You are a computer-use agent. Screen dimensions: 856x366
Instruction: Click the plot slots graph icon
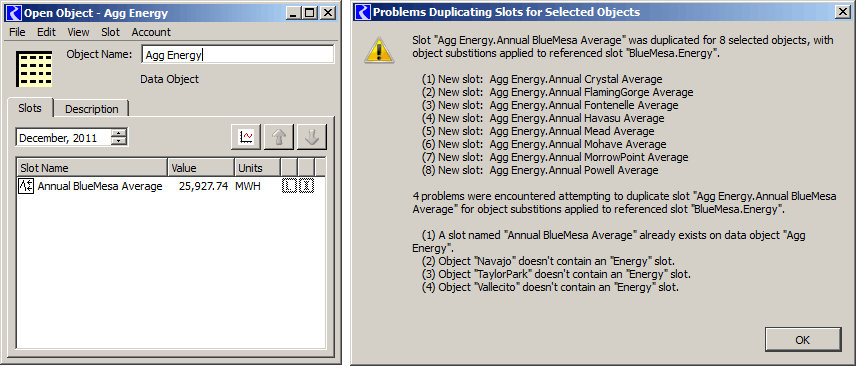246,137
